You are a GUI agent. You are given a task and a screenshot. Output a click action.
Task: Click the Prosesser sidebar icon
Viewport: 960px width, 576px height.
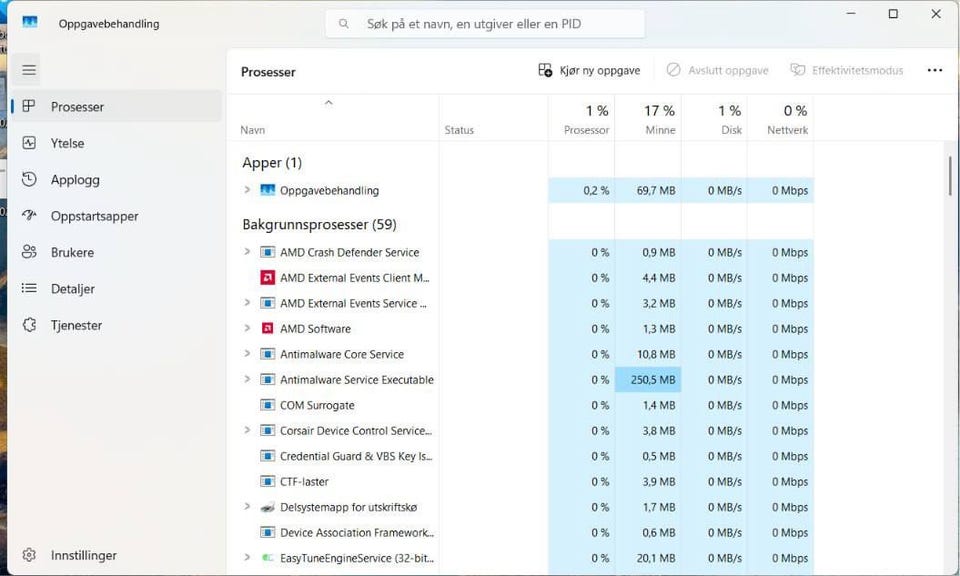[x=29, y=106]
